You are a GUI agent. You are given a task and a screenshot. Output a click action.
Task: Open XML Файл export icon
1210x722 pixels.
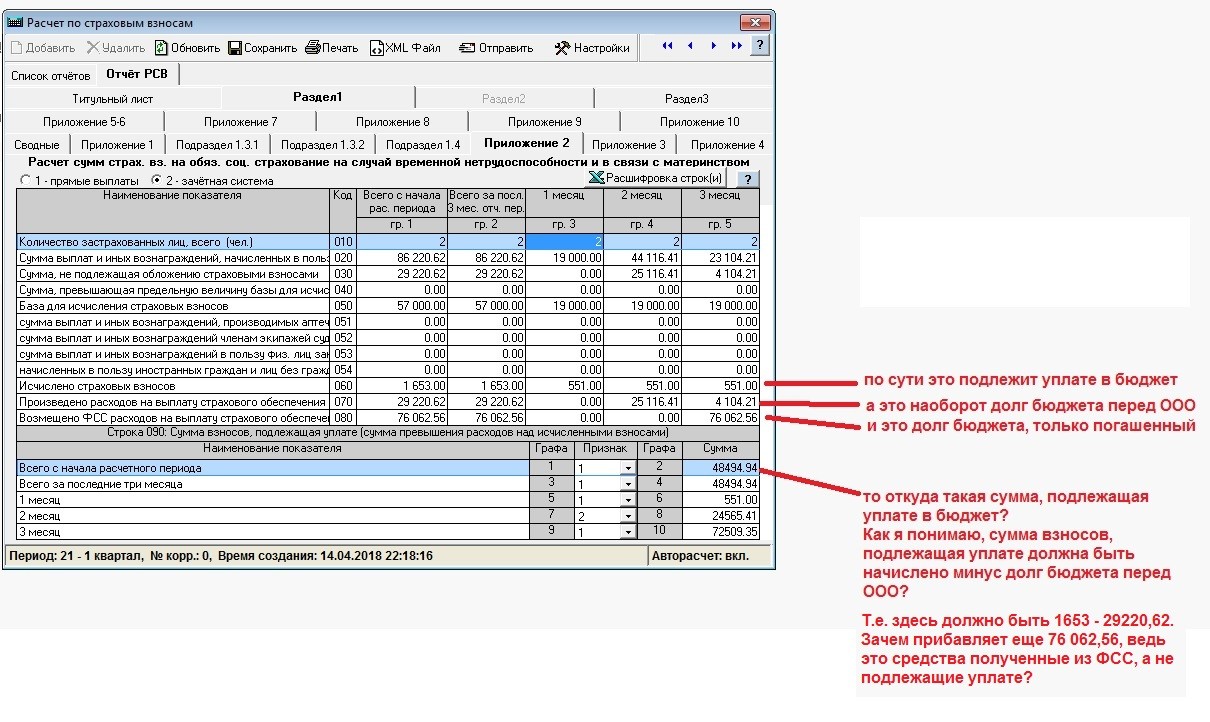pyautogui.click(x=377, y=47)
